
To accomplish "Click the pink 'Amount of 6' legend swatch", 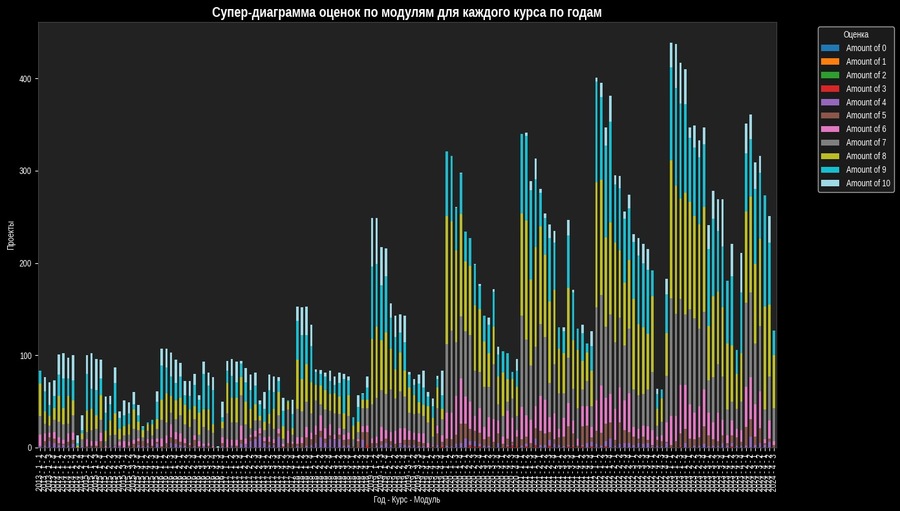I will [830, 129].
